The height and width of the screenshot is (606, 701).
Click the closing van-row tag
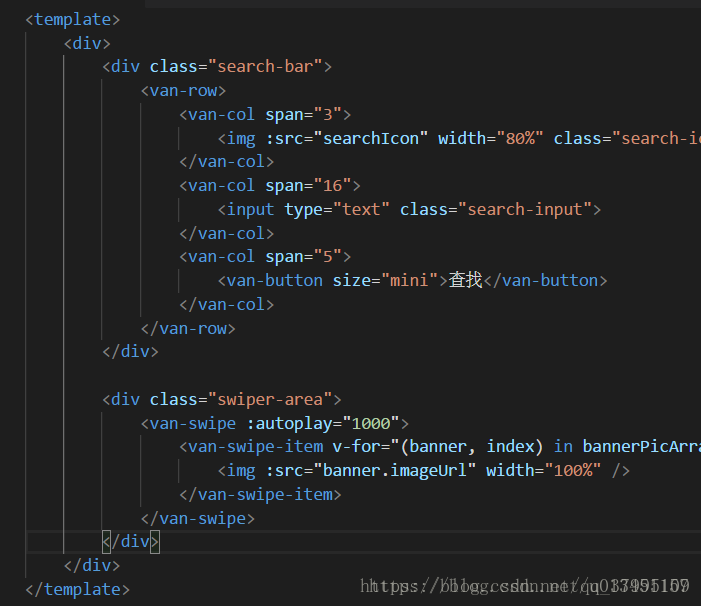(188, 328)
